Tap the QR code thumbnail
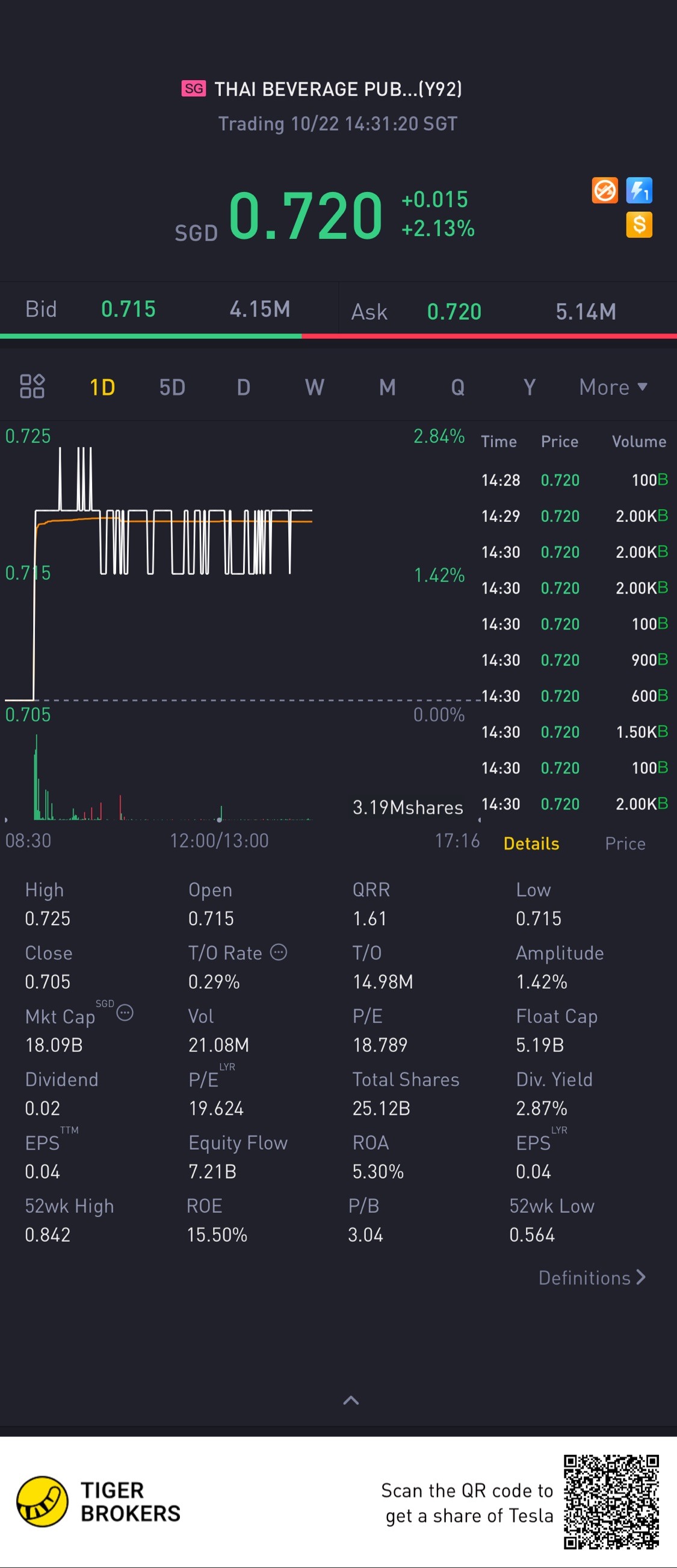 [611, 1502]
